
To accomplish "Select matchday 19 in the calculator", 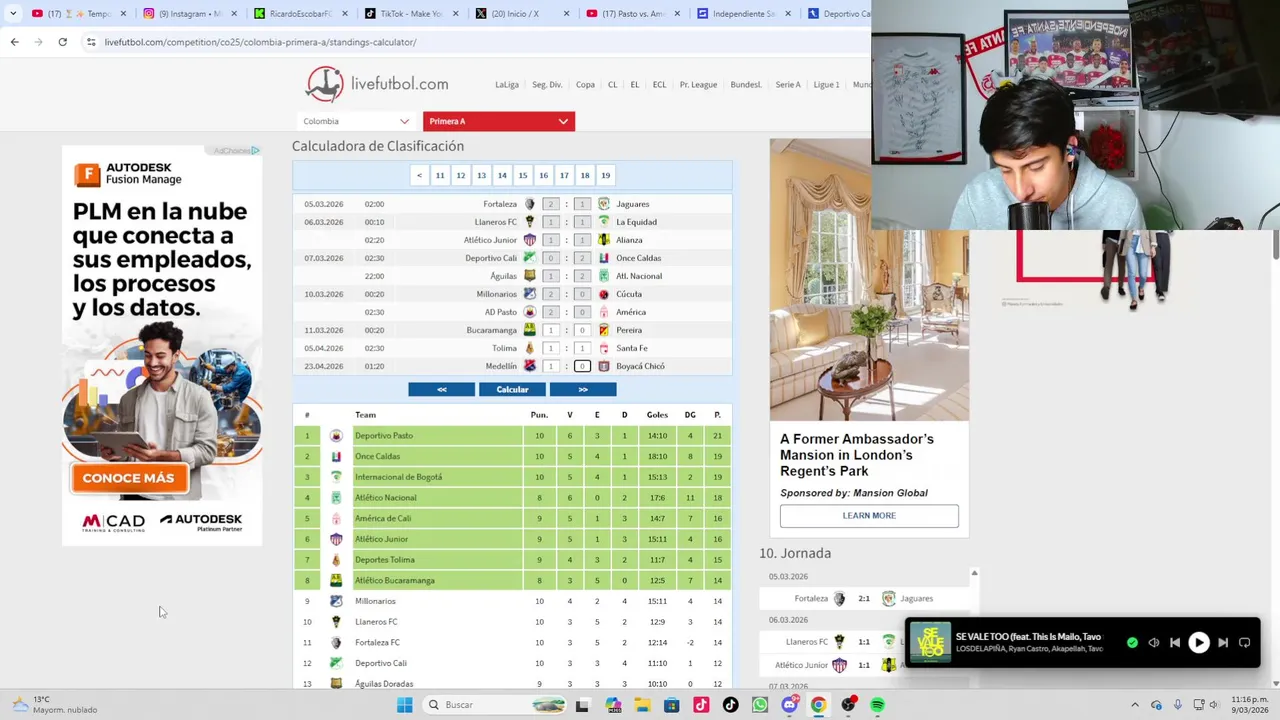I will 605,175.
